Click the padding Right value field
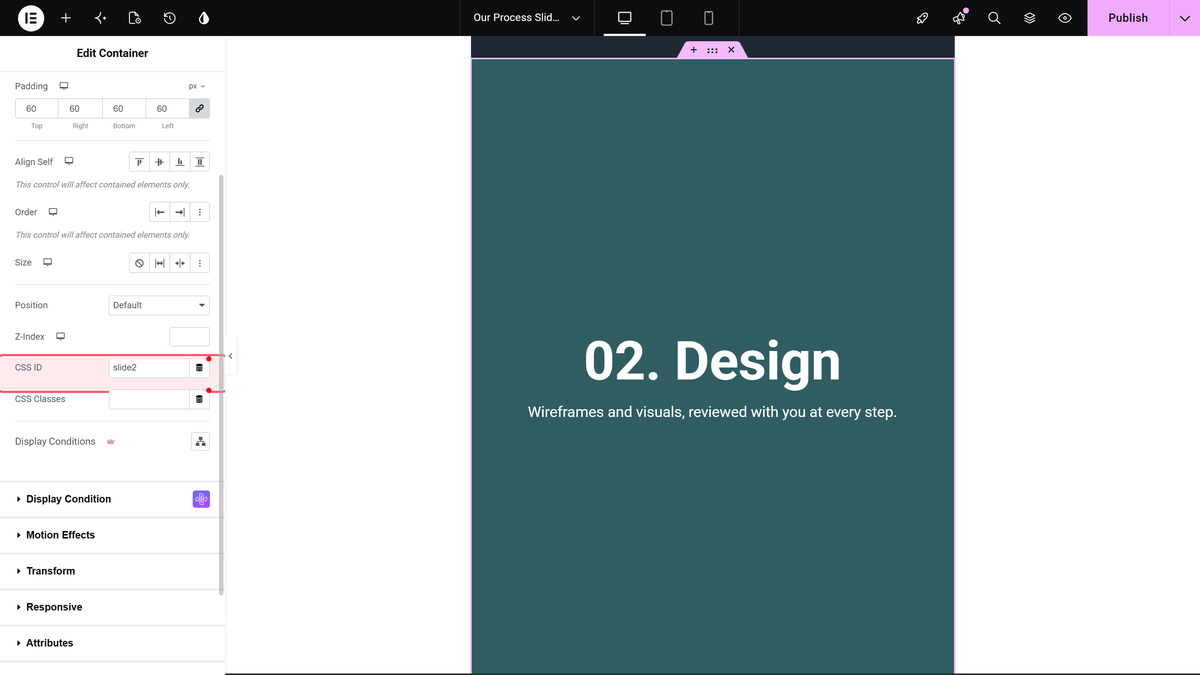Viewport: 1200px width, 675px height. tap(80, 108)
